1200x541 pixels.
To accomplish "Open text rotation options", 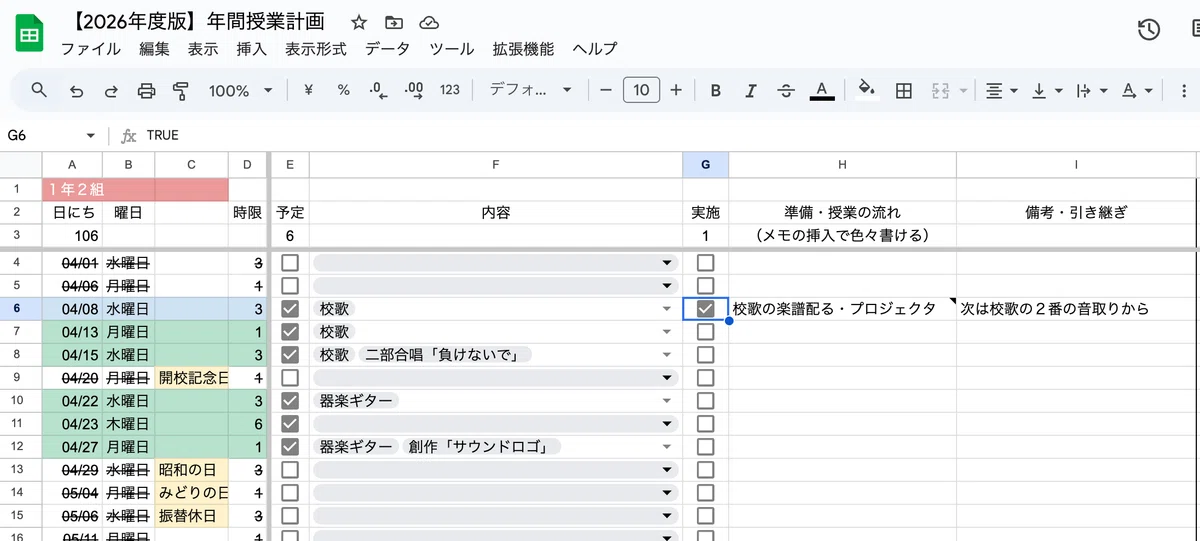I will click(1136, 91).
